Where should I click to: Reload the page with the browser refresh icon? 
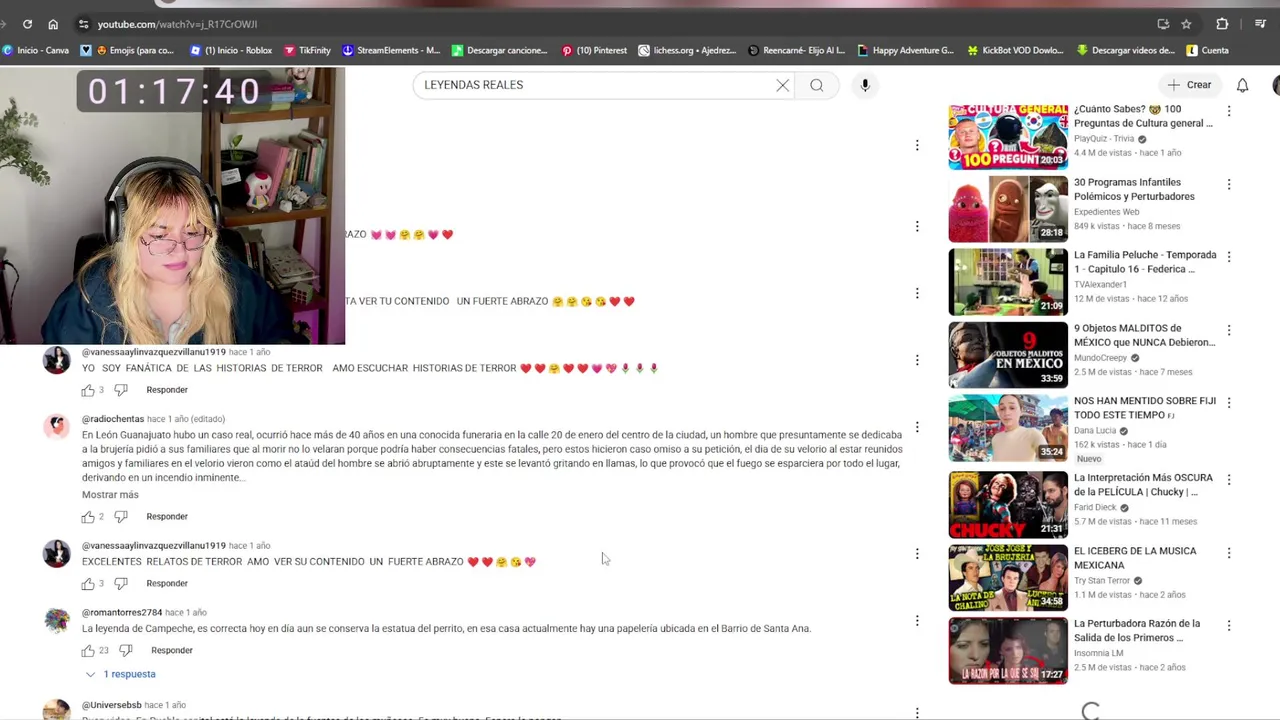tap(27, 24)
